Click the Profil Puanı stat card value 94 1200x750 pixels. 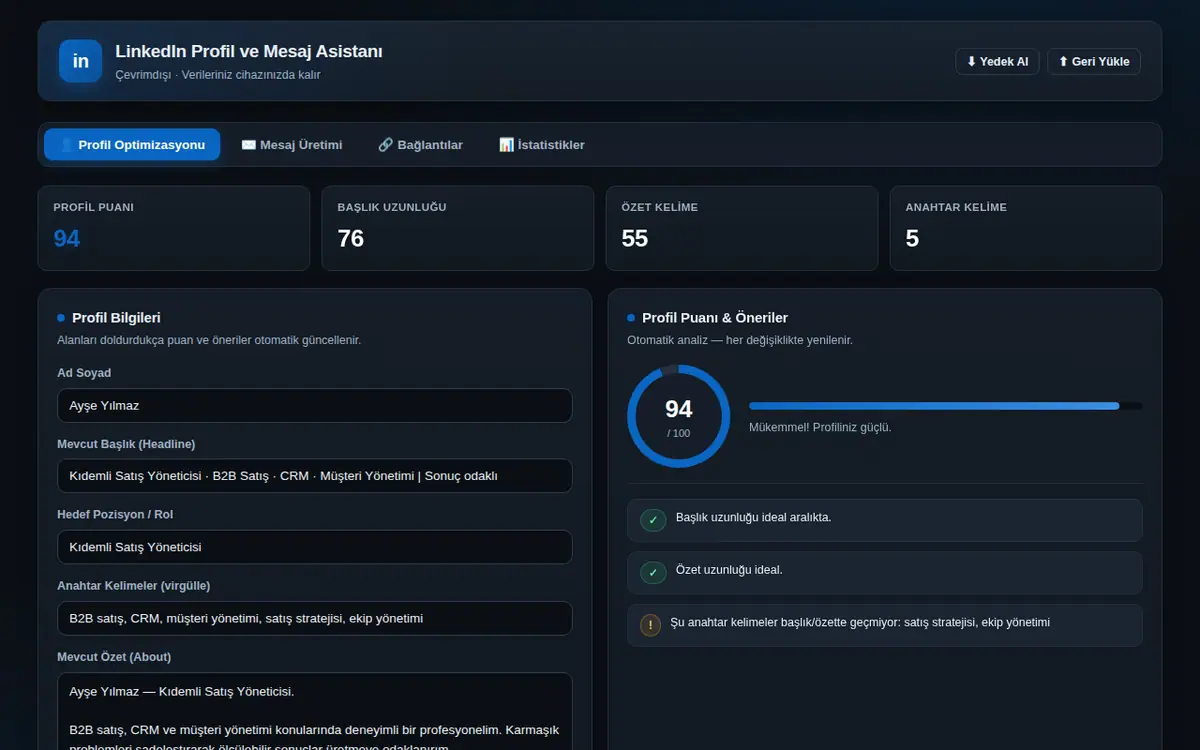pos(67,238)
